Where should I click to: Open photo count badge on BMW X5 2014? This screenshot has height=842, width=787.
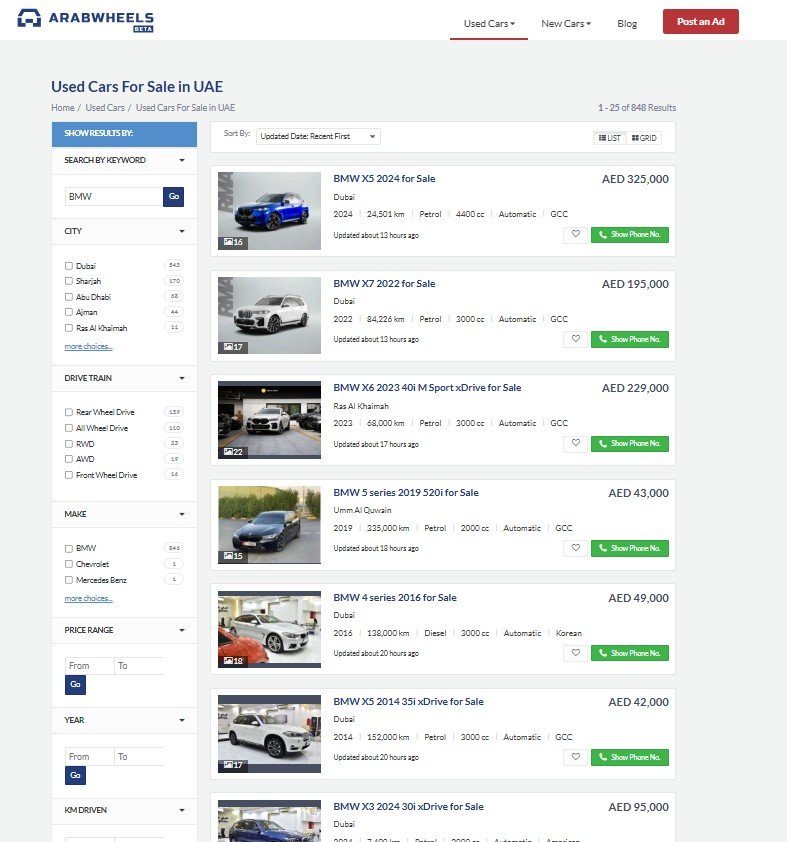click(x=233, y=765)
